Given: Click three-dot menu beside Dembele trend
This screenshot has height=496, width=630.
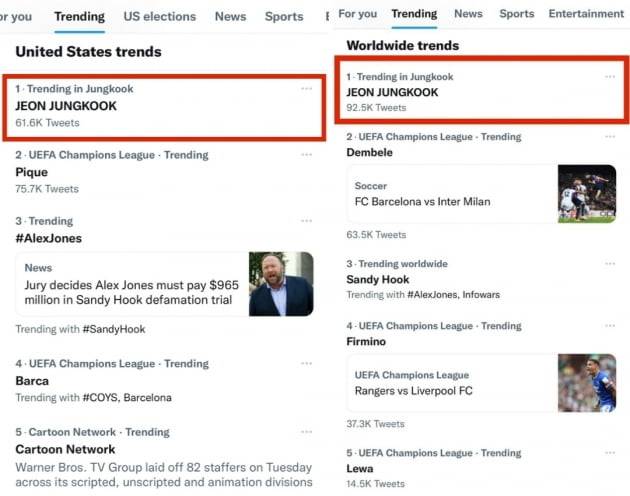Looking at the screenshot, I should (610, 136).
